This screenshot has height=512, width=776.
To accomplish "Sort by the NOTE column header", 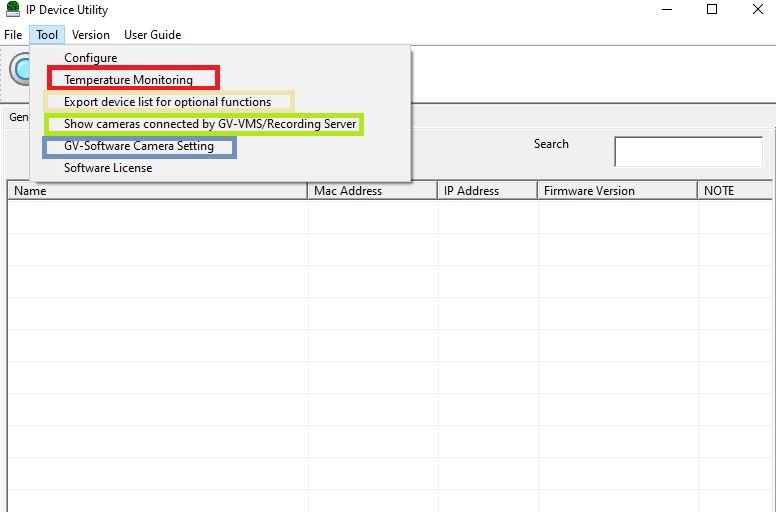I will tap(734, 191).
